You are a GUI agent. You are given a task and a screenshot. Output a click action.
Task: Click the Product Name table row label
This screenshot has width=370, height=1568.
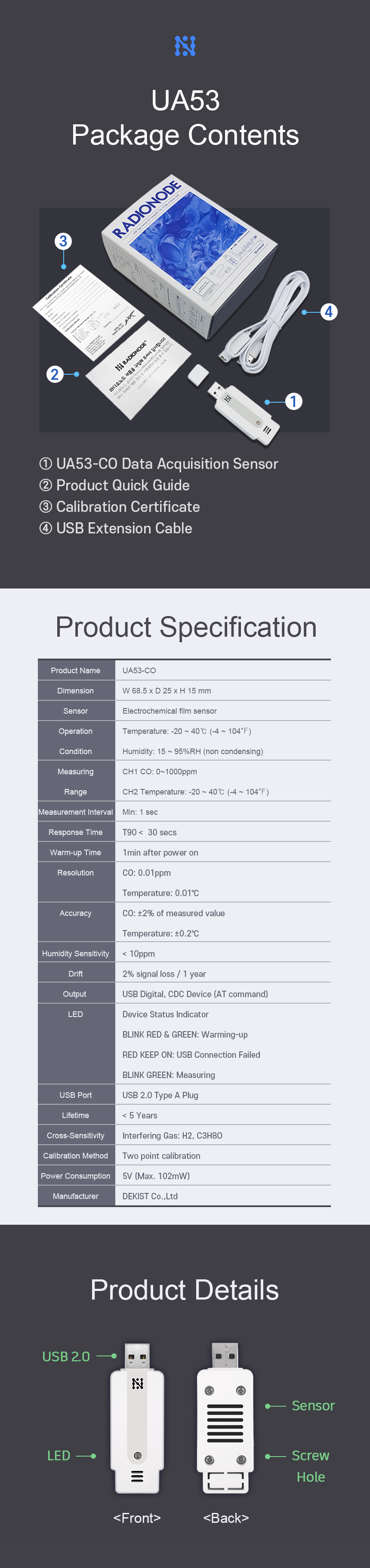[75, 670]
